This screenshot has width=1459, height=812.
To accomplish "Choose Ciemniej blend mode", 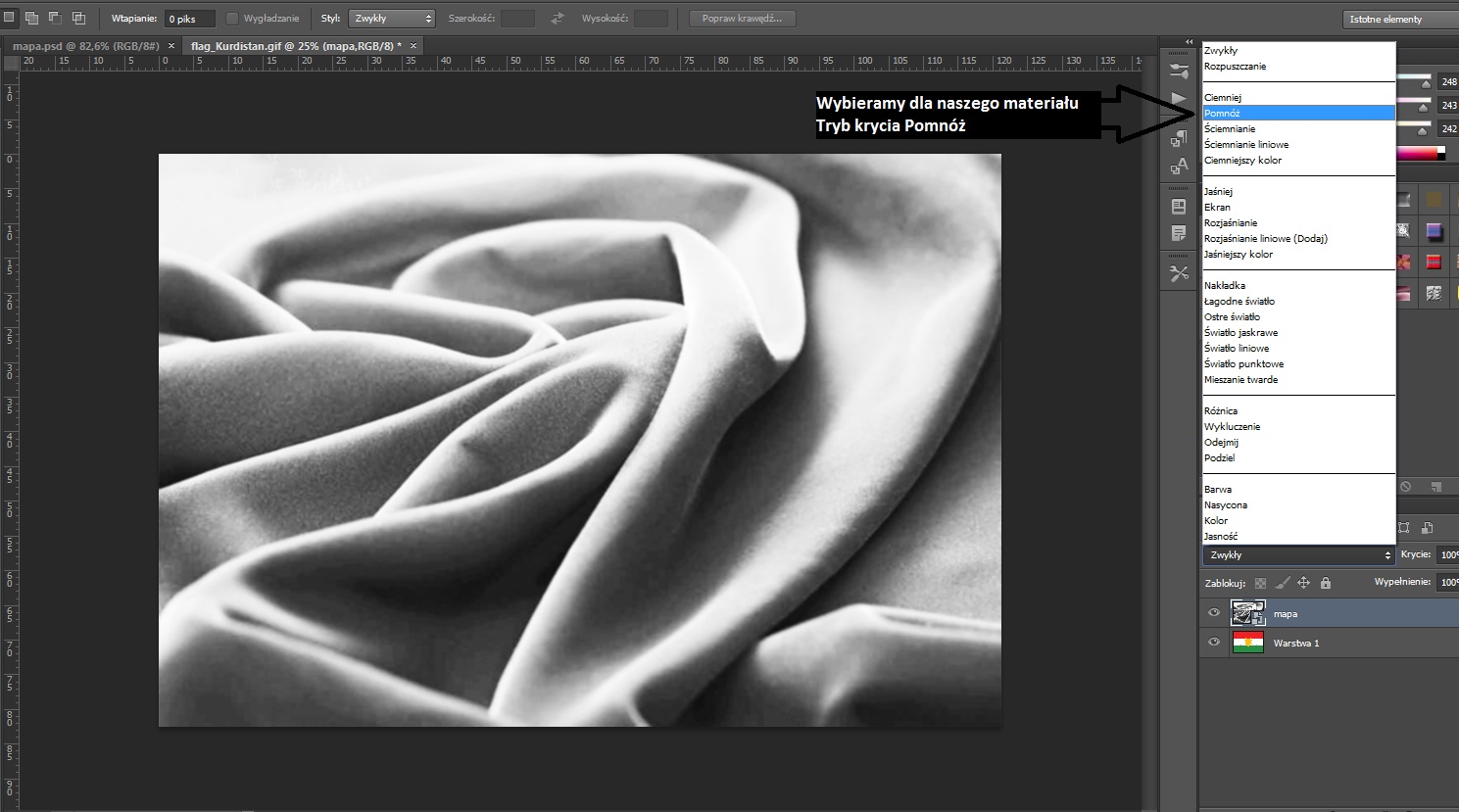I will point(1298,97).
